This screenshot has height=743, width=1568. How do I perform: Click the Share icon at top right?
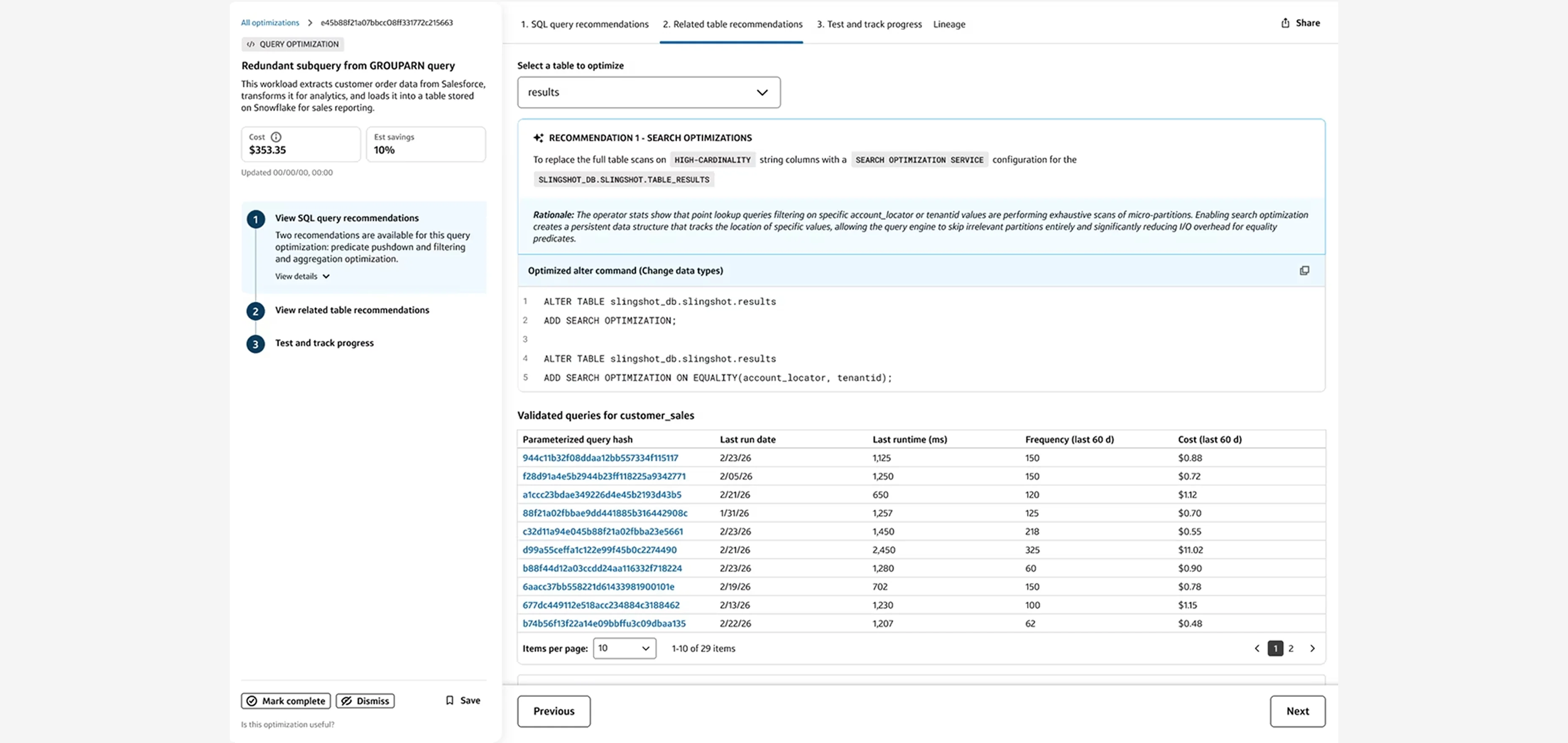1285,22
